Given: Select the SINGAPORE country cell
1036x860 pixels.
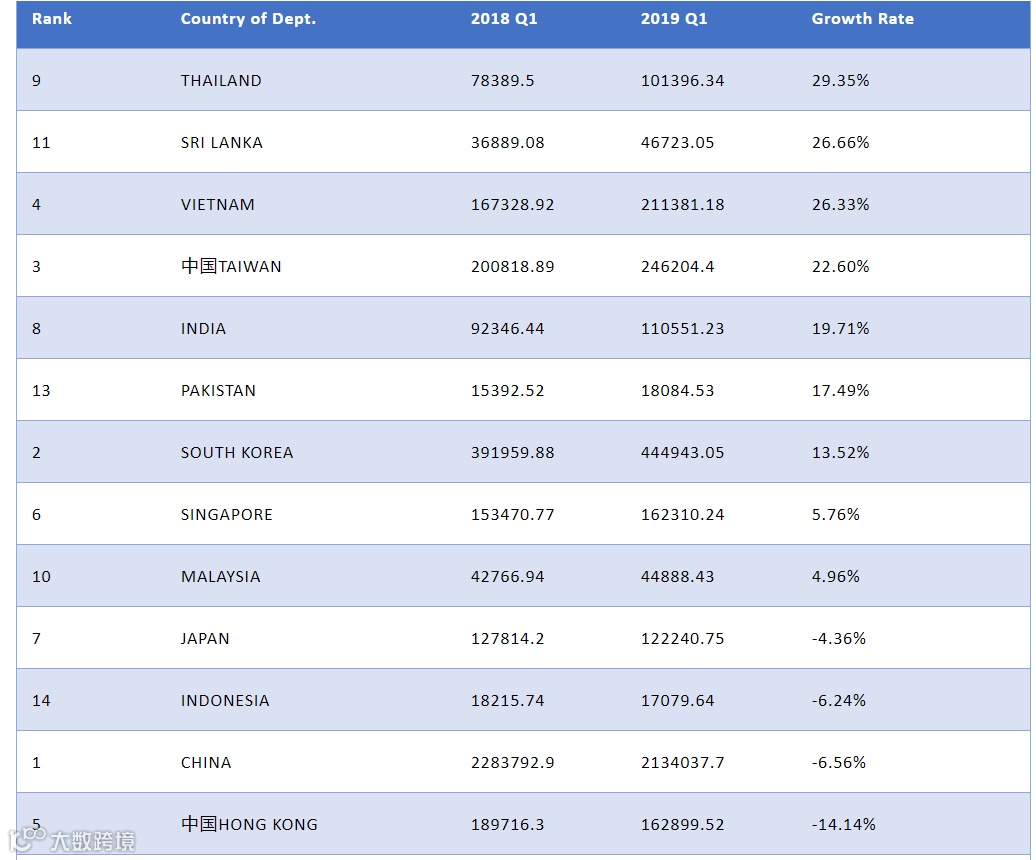Looking at the screenshot, I should click(x=227, y=515).
